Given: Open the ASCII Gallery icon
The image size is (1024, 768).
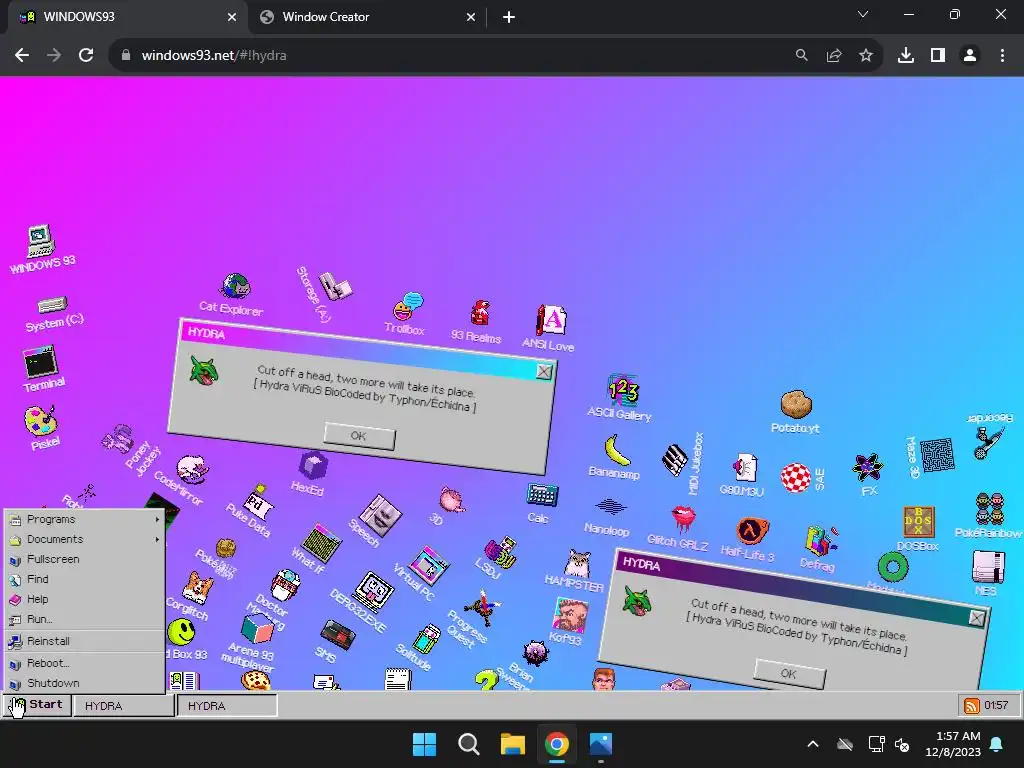Looking at the screenshot, I should (x=623, y=390).
